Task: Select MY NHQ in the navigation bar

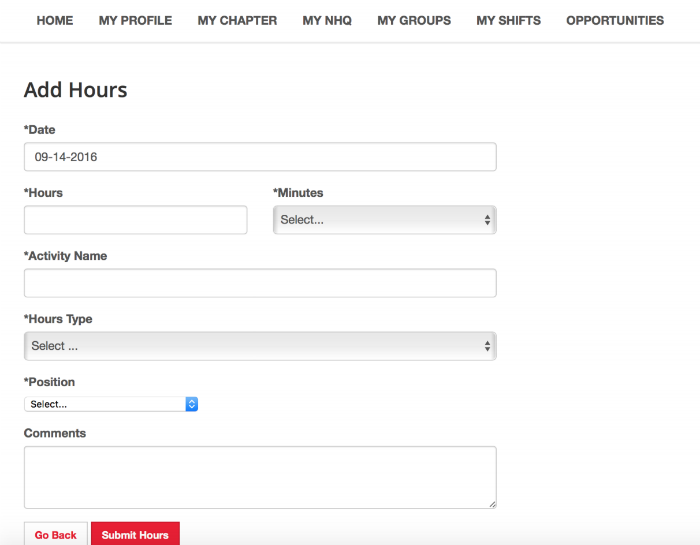Action: (327, 21)
